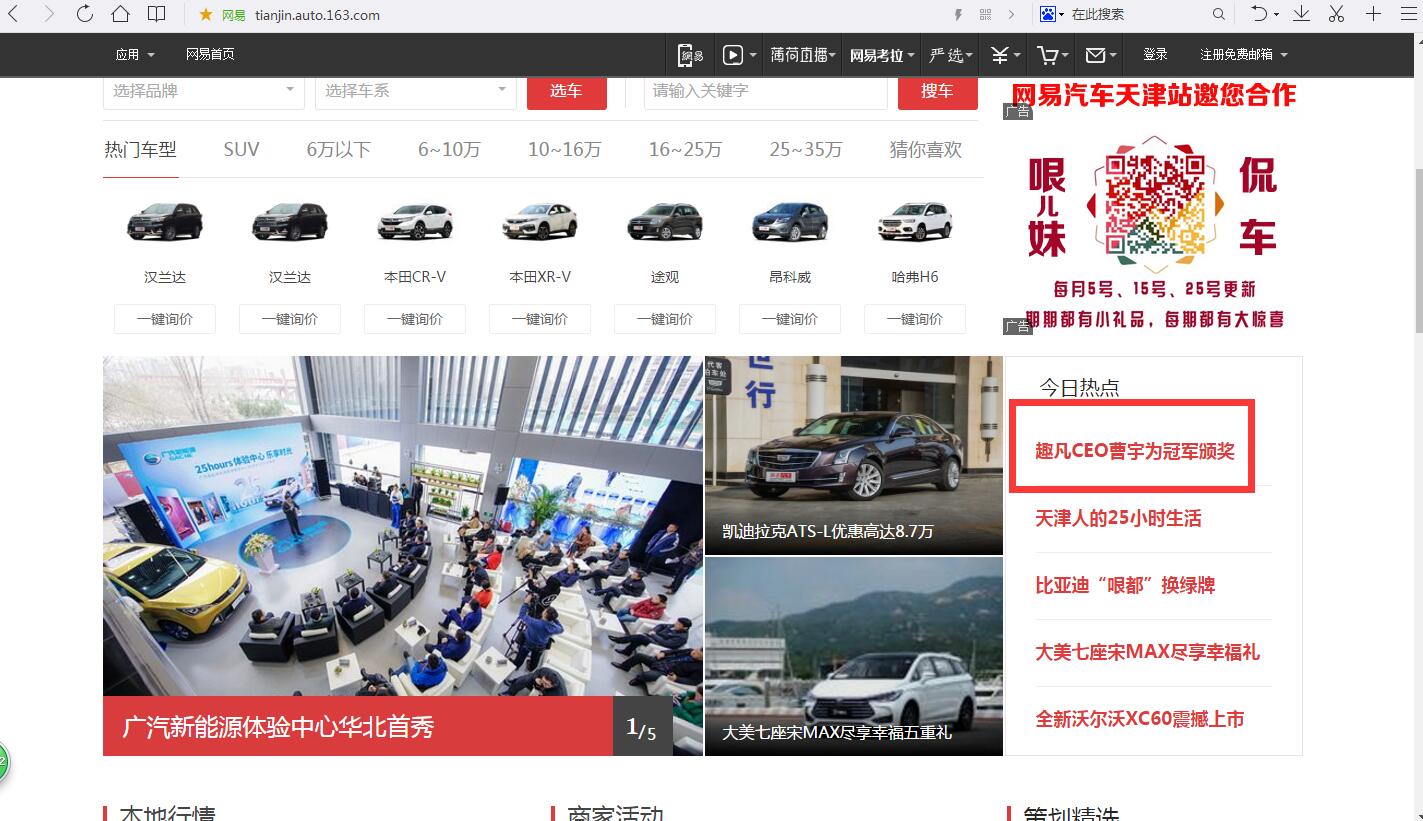This screenshot has height=821, width=1423.
Task: Switch to the 6万以下 tab
Action: [338, 150]
